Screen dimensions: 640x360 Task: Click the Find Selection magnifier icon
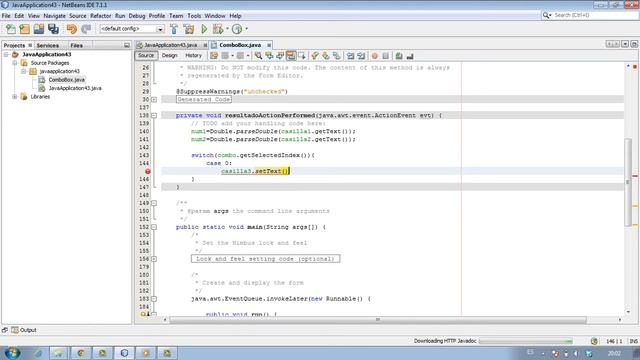[258, 56]
